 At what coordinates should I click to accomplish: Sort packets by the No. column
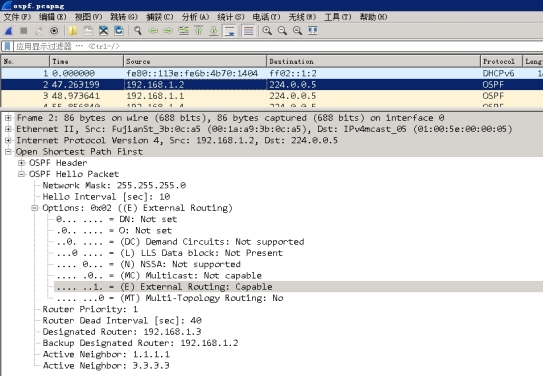[25, 61]
